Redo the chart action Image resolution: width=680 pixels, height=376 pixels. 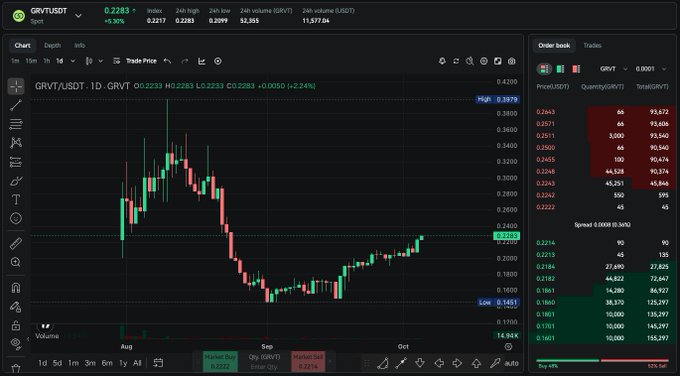(185, 61)
